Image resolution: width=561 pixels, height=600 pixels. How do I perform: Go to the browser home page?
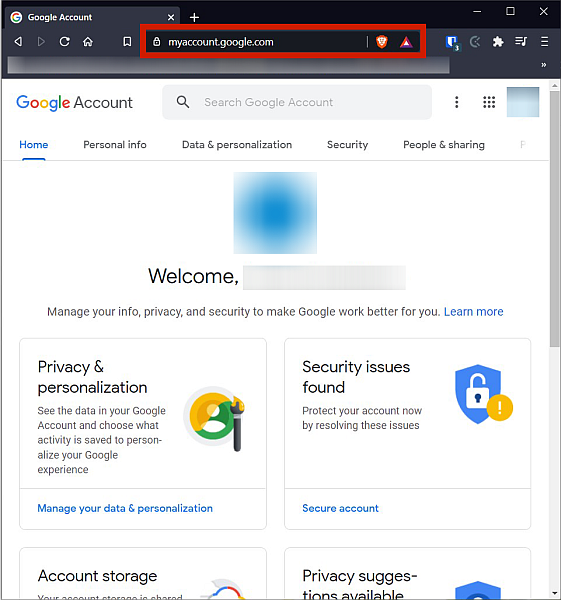88,41
